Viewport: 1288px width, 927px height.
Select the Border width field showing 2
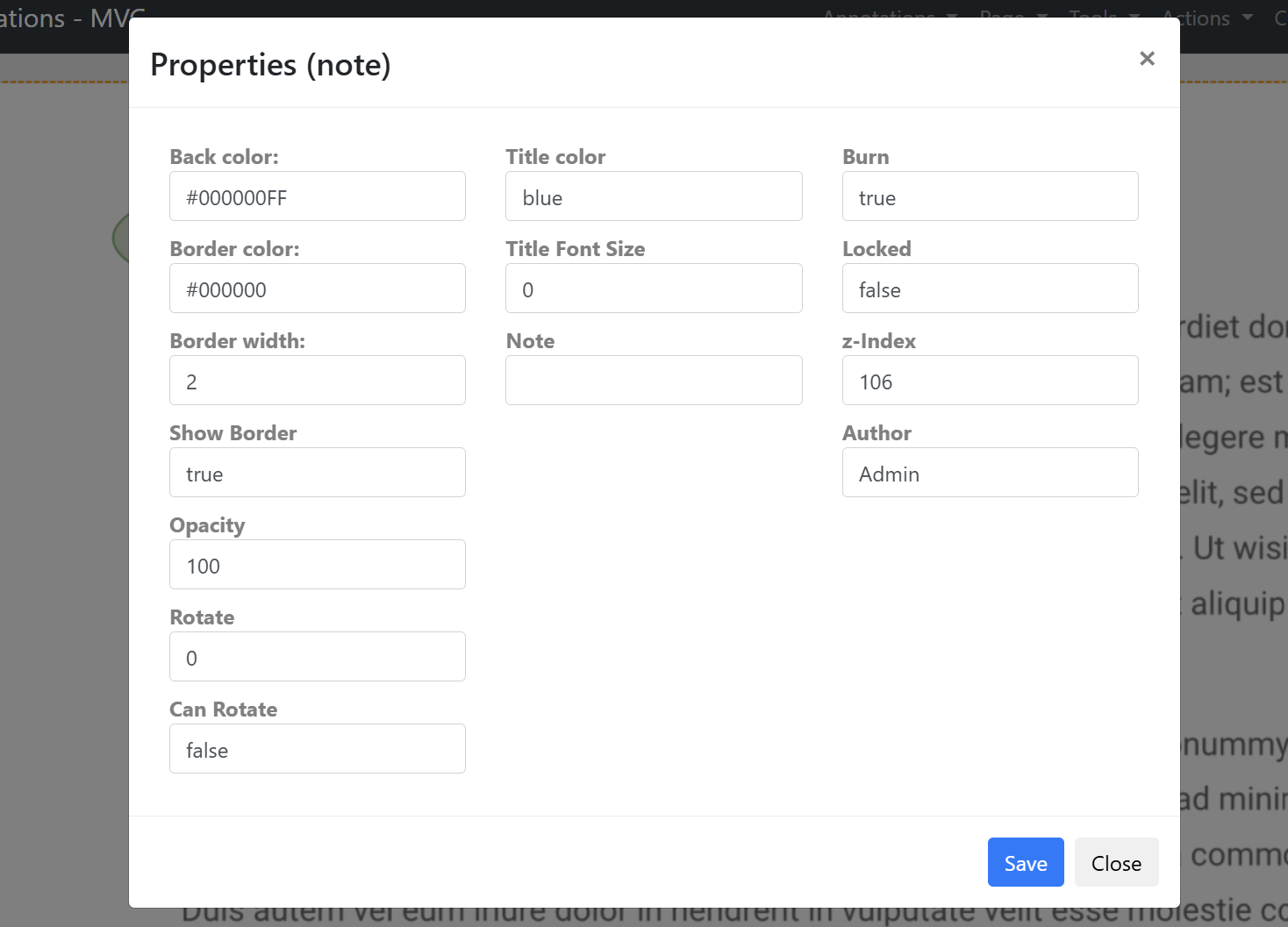click(317, 381)
